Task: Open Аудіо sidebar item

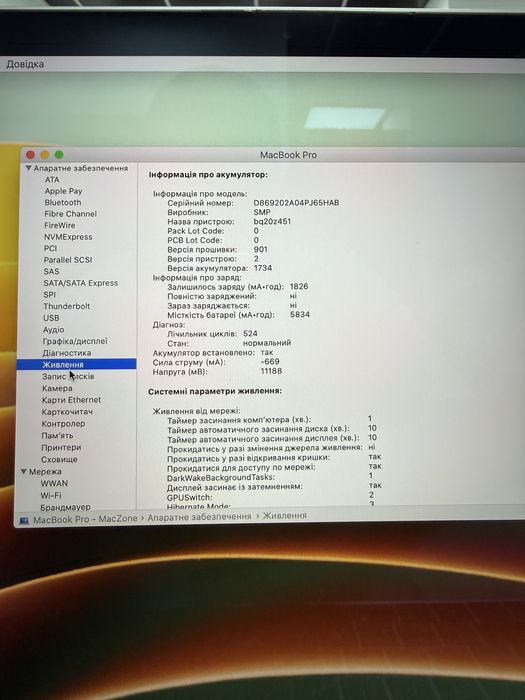Action: click(54, 329)
